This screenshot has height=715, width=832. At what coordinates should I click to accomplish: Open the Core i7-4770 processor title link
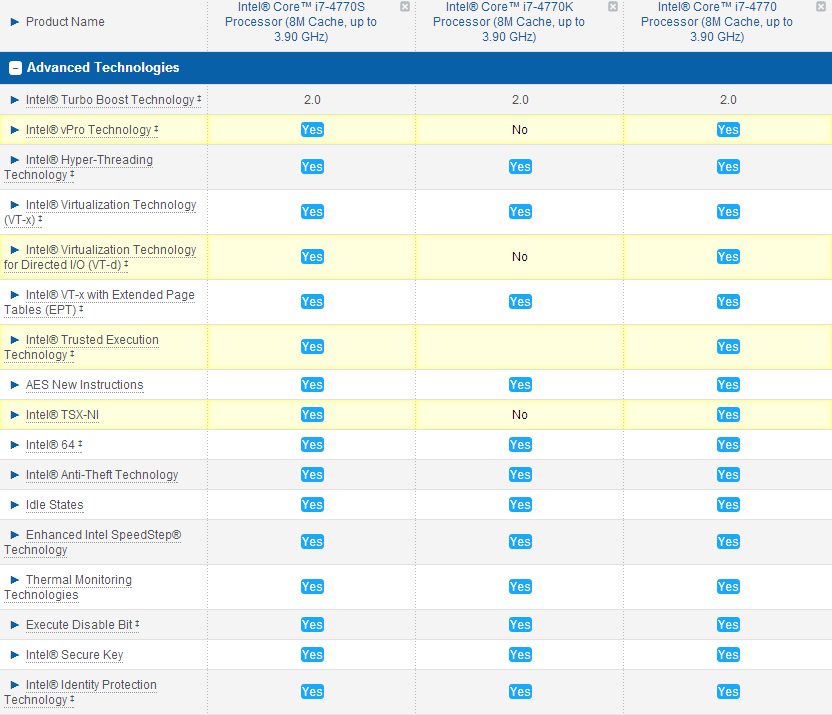tap(717, 22)
